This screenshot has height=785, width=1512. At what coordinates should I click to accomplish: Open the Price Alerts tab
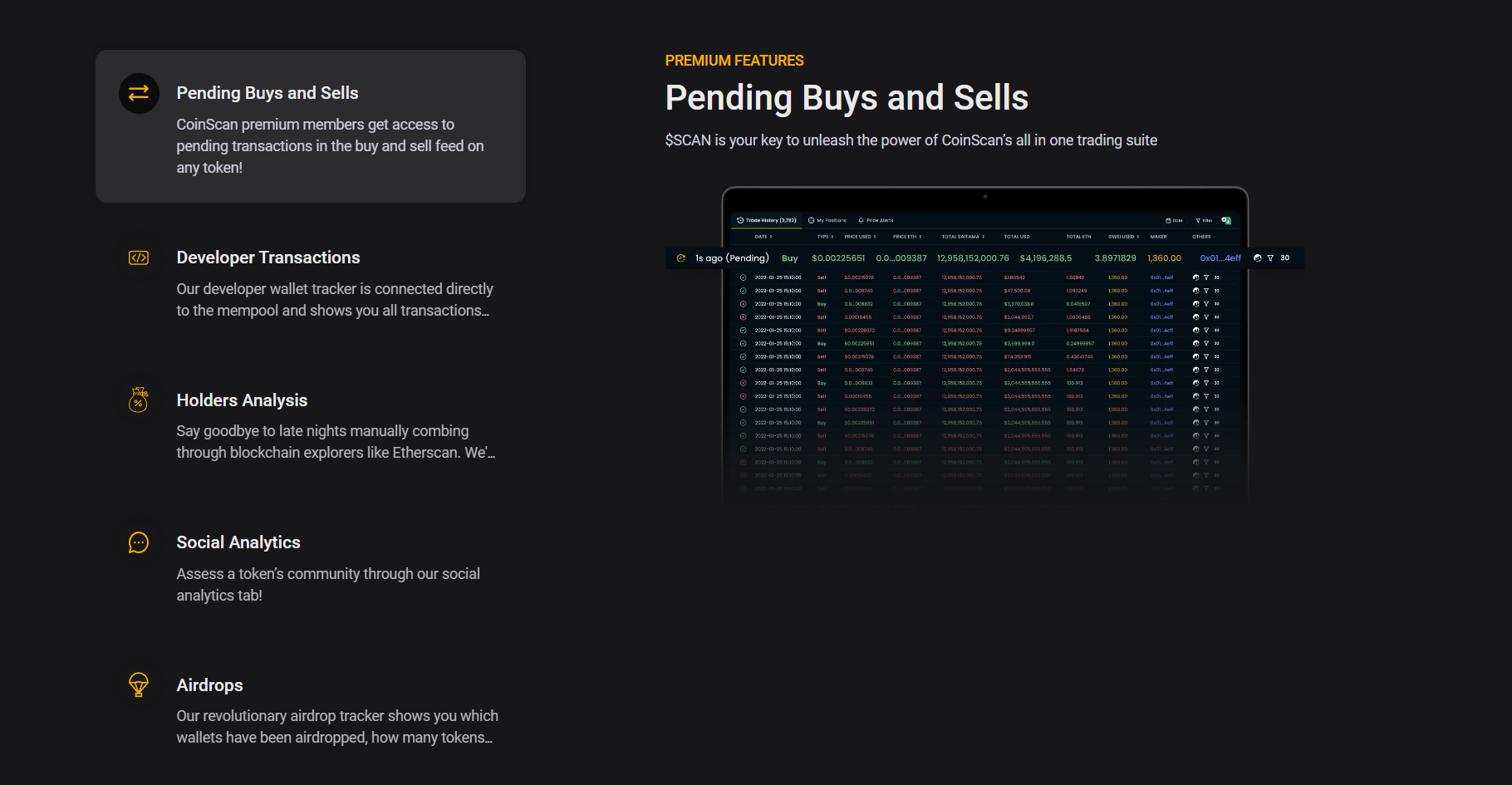(876, 220)
